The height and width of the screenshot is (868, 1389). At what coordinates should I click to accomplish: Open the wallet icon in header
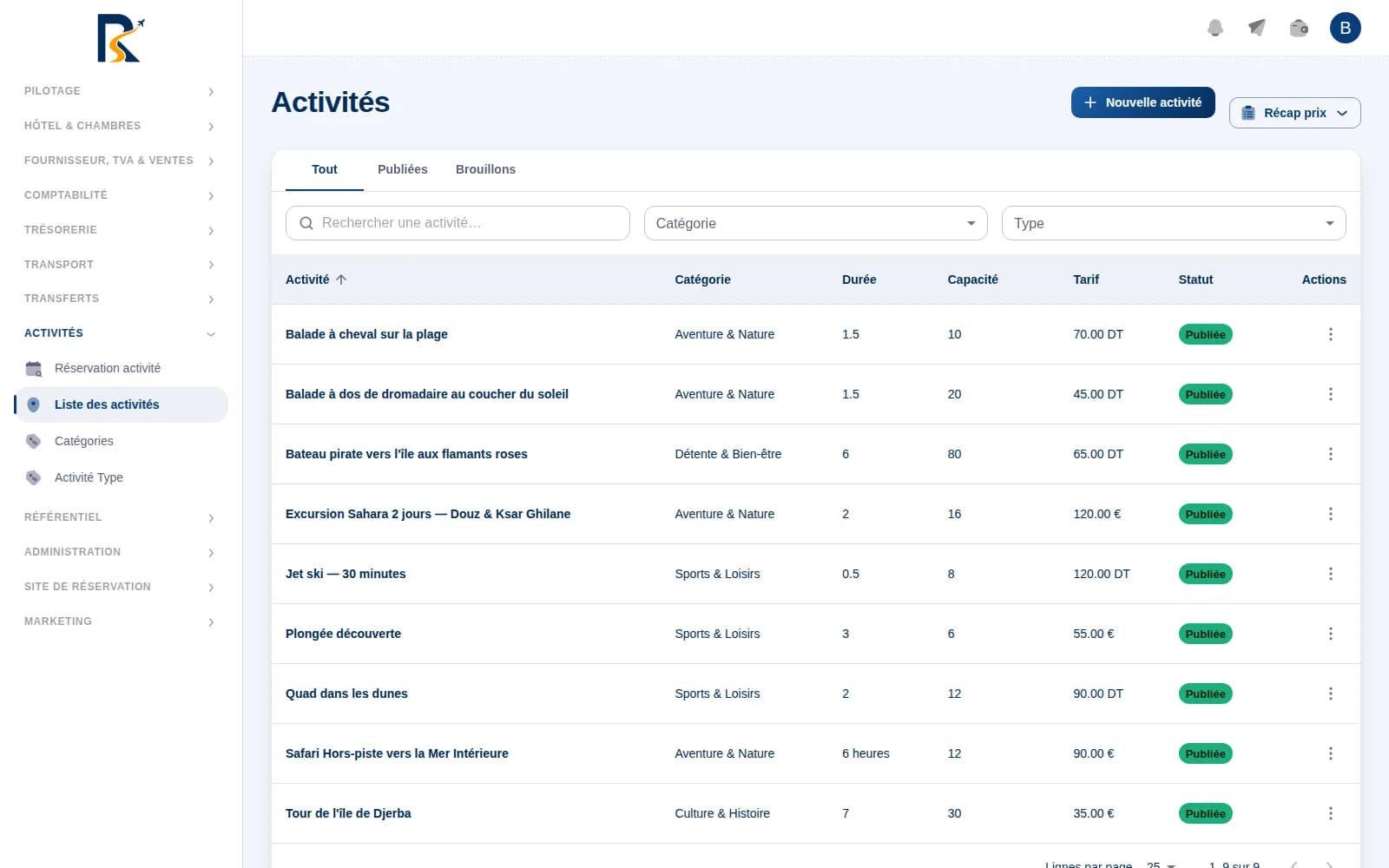click(x=1299, y=28)
